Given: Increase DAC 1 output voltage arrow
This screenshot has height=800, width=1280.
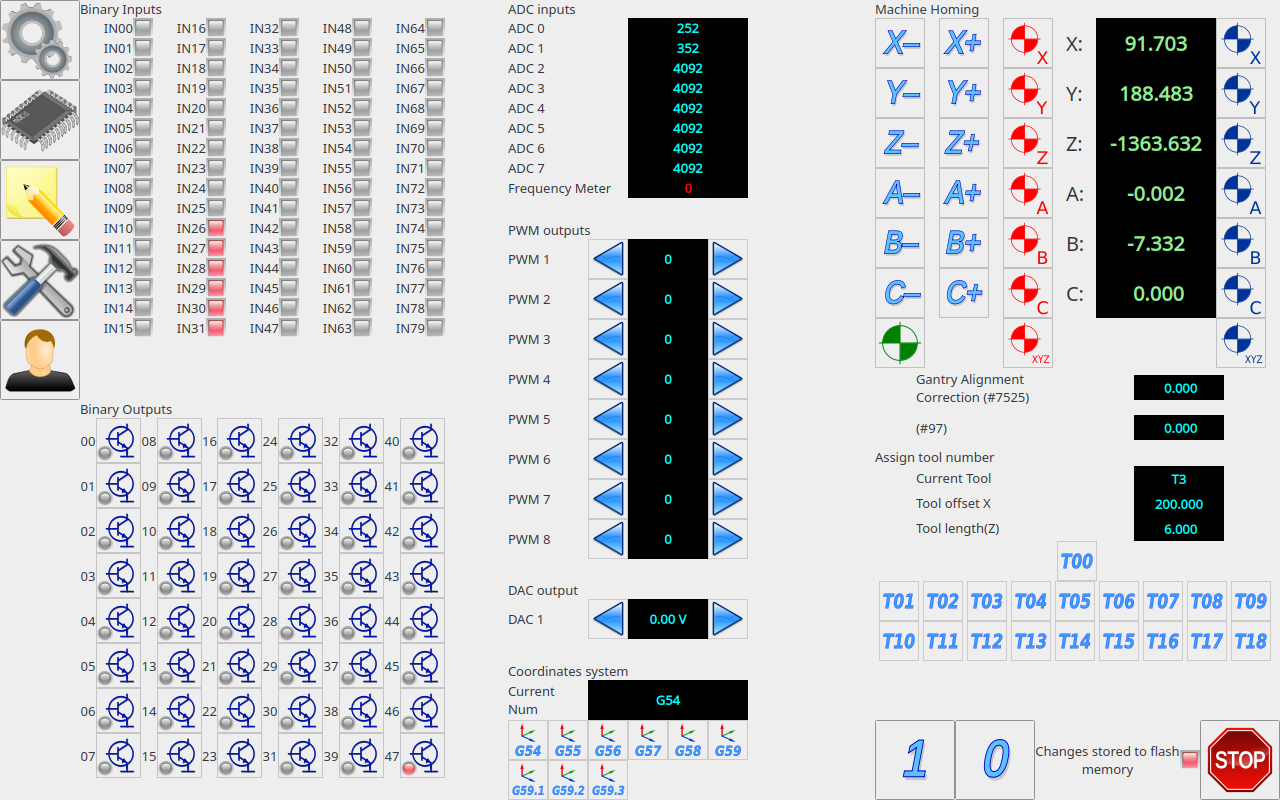Looking at the screenshot, I should 727,620.
